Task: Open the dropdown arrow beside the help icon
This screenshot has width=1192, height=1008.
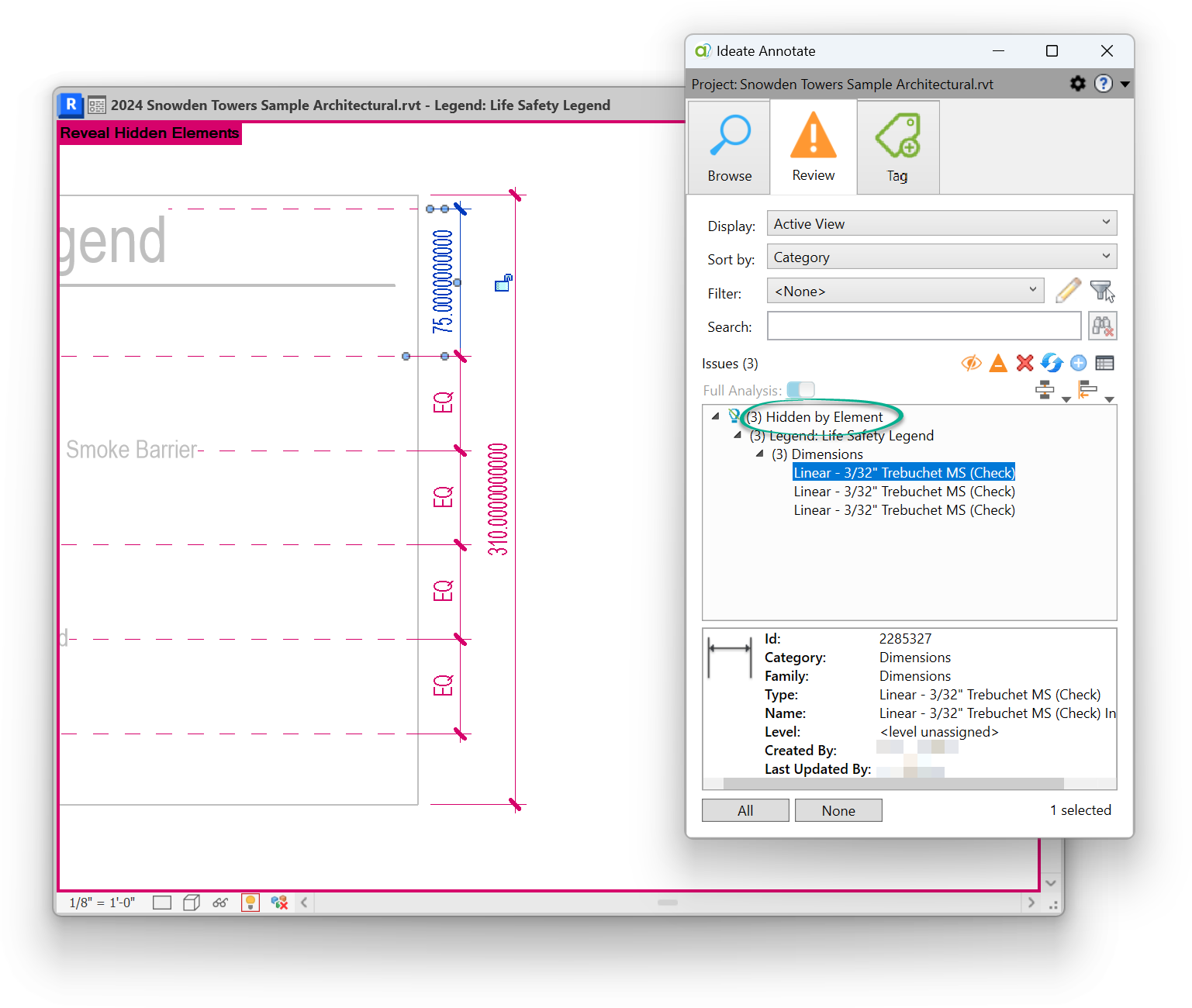Action: tap(1125, 84)
